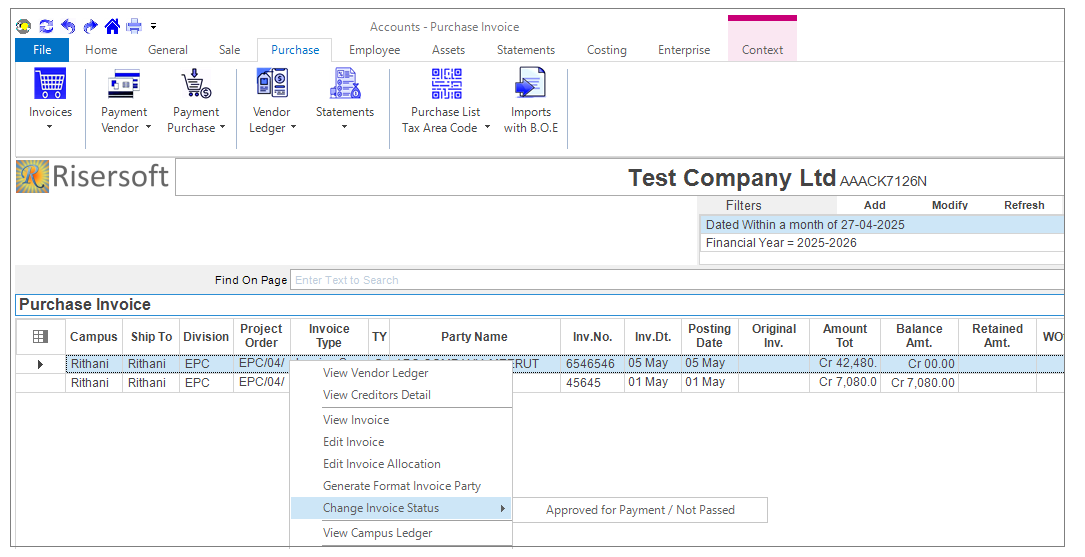Click the Find On Page search field
The image size is (1085, 557).
click(676, 280)
